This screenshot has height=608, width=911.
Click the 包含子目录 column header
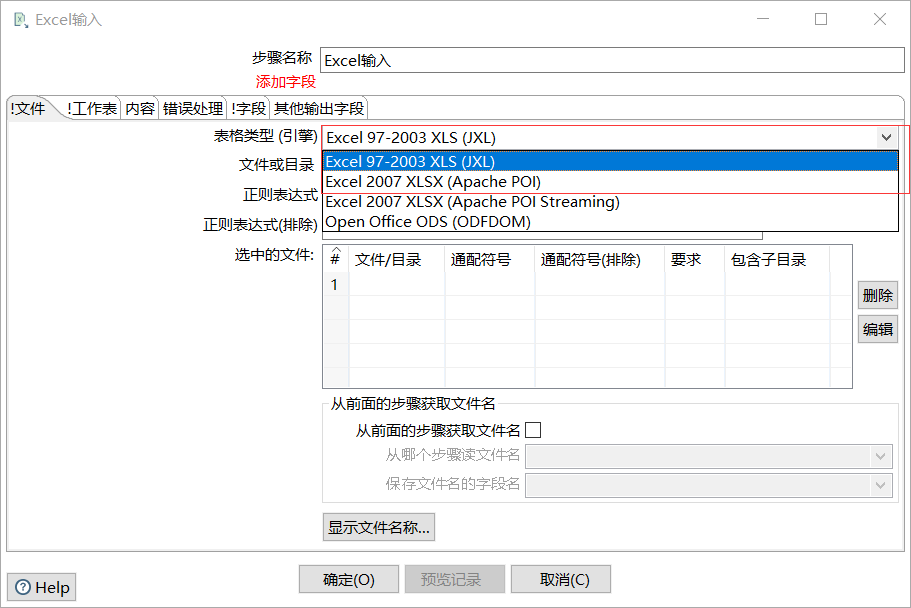(x=777, y=259)
